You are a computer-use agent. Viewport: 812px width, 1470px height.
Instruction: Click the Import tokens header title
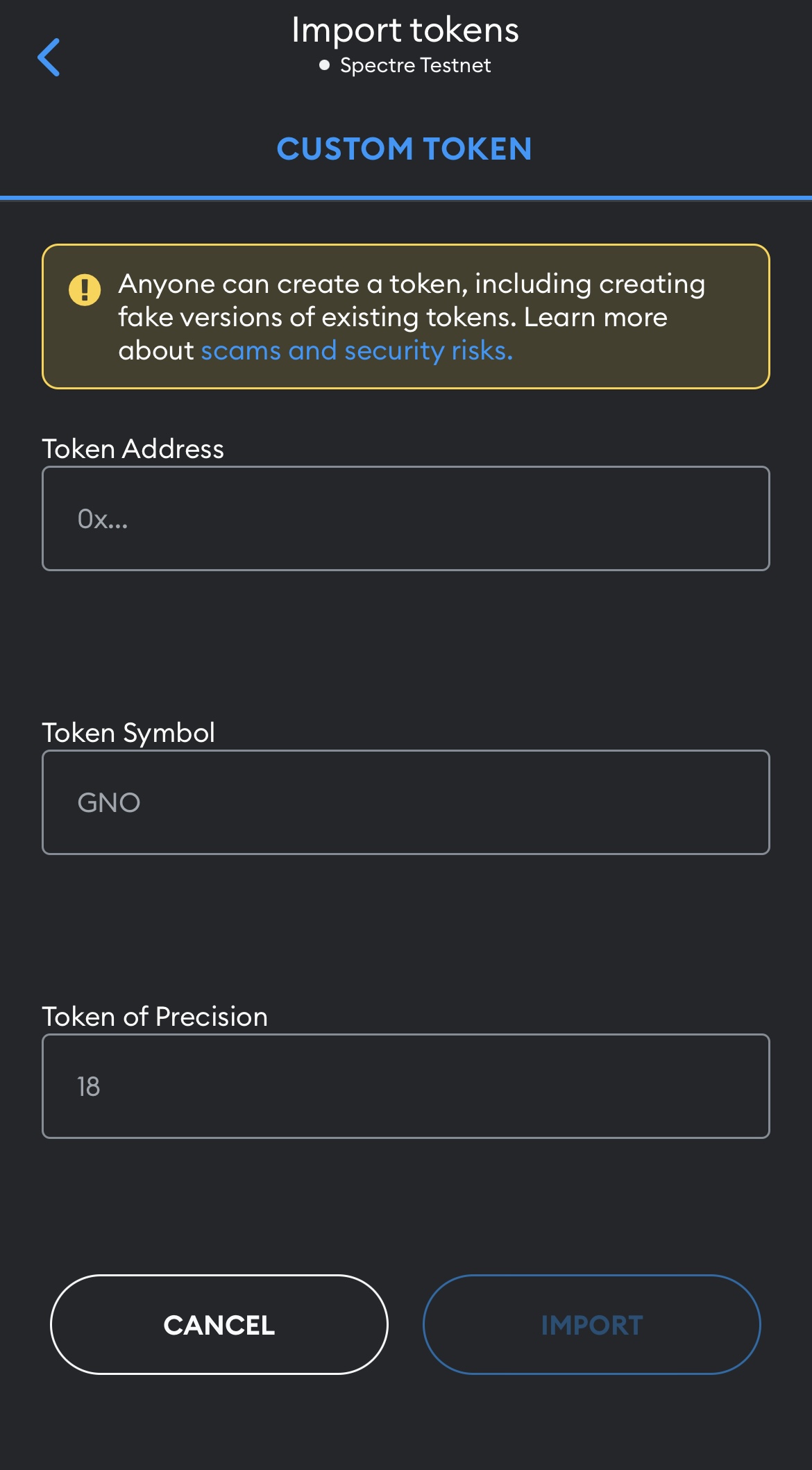tap(405, 28)
